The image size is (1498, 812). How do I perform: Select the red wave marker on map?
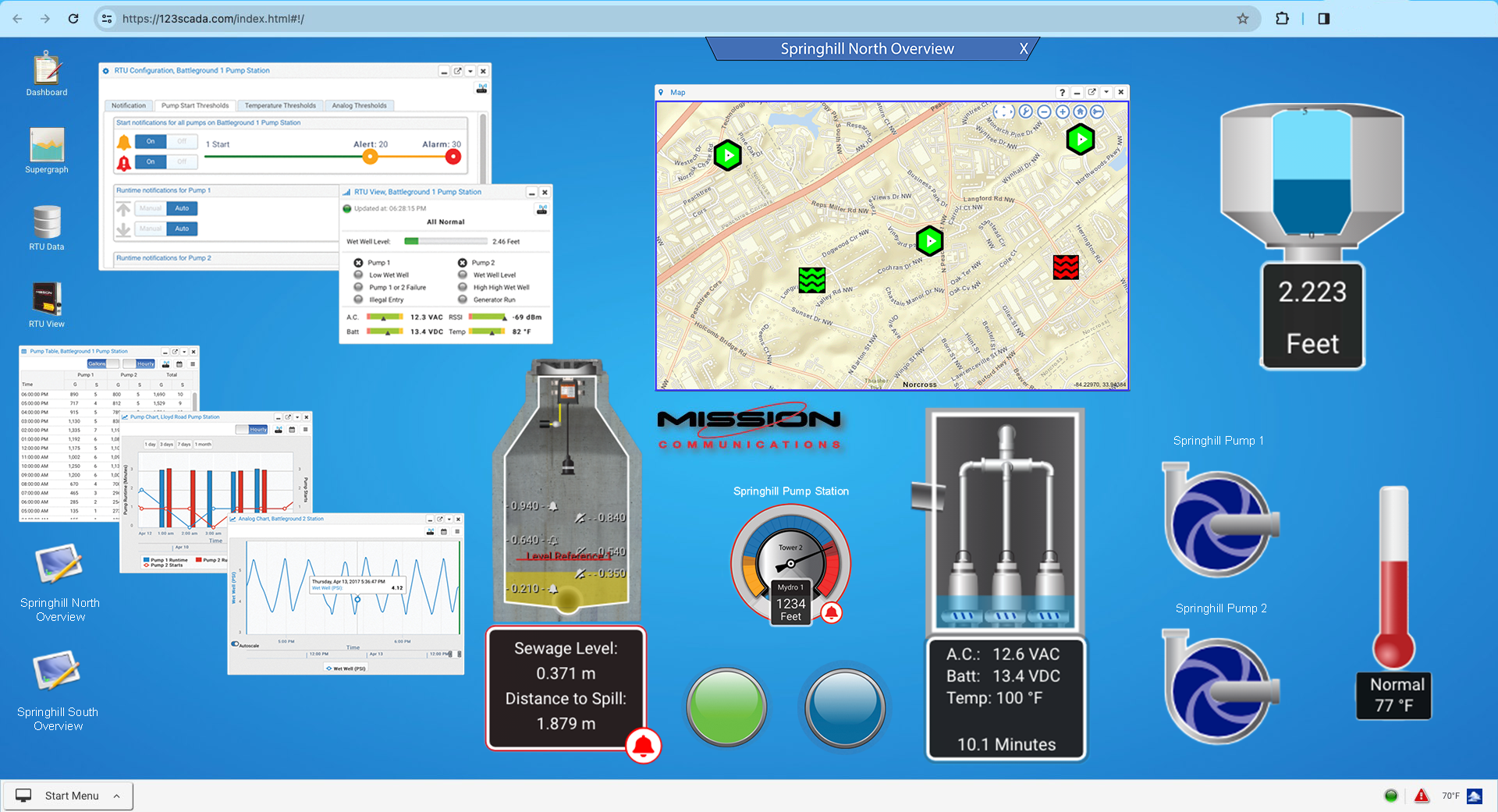tap(1066, 267)
